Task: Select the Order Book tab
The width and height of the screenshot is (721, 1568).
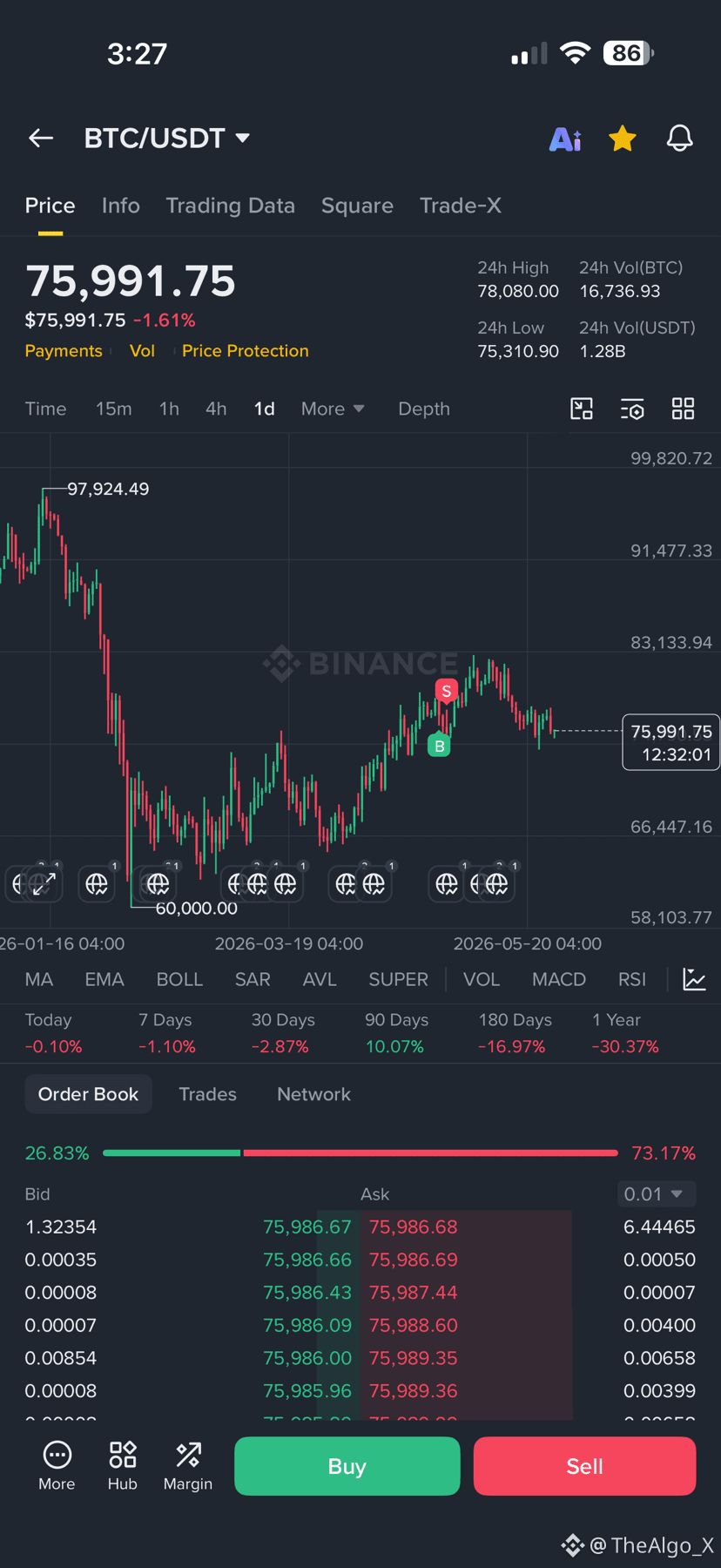Action: pyautogui.click(x=88, y=1094)
